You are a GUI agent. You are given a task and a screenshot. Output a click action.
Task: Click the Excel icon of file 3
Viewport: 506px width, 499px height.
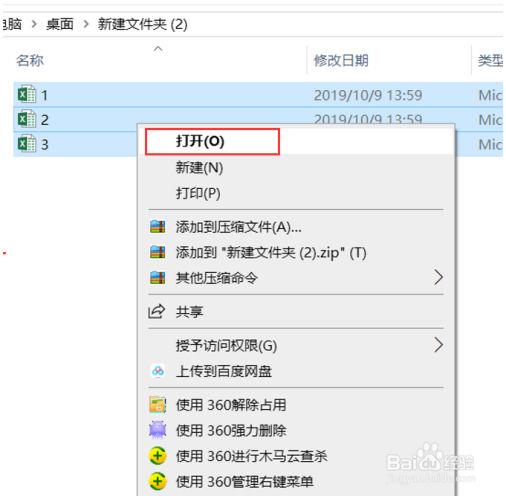[x=27, y=144]
